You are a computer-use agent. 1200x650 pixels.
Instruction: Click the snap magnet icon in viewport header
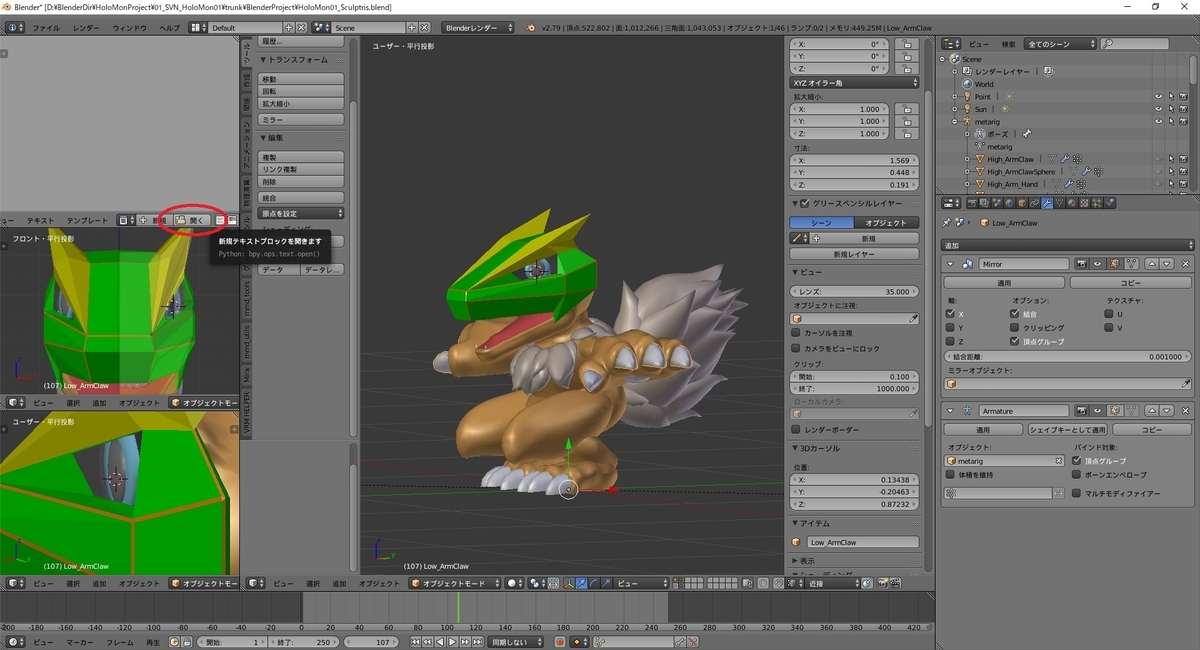click(779, 583)
